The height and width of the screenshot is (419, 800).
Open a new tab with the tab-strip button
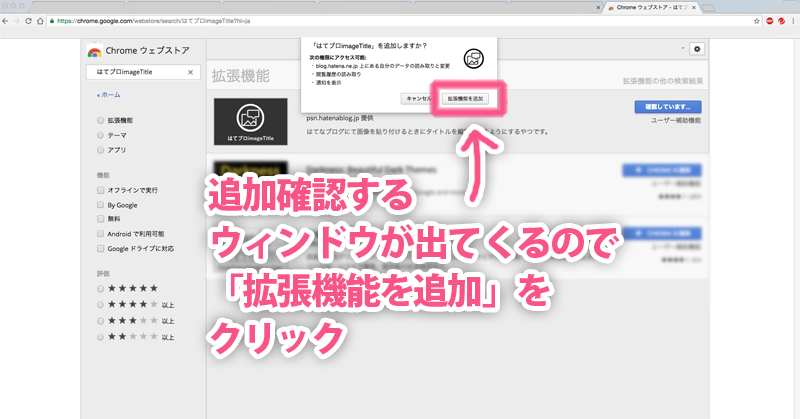coord(708,8)
